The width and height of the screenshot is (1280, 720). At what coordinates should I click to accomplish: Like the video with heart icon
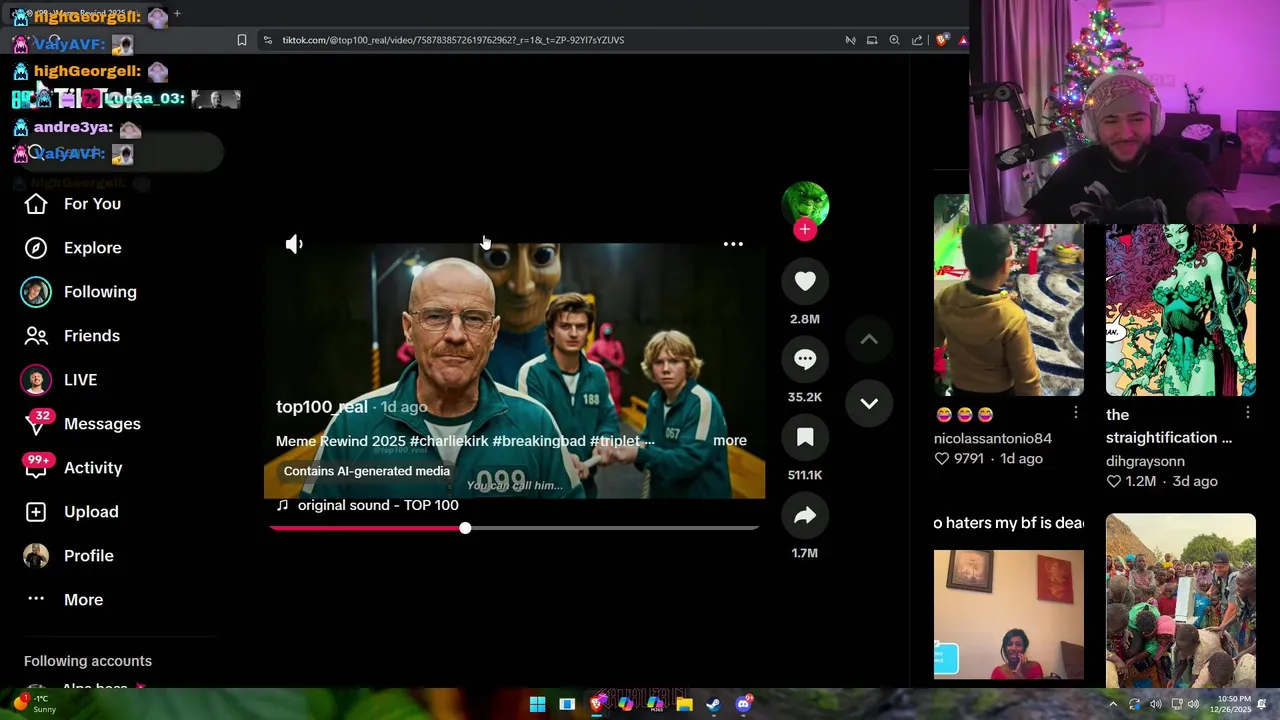805,282
